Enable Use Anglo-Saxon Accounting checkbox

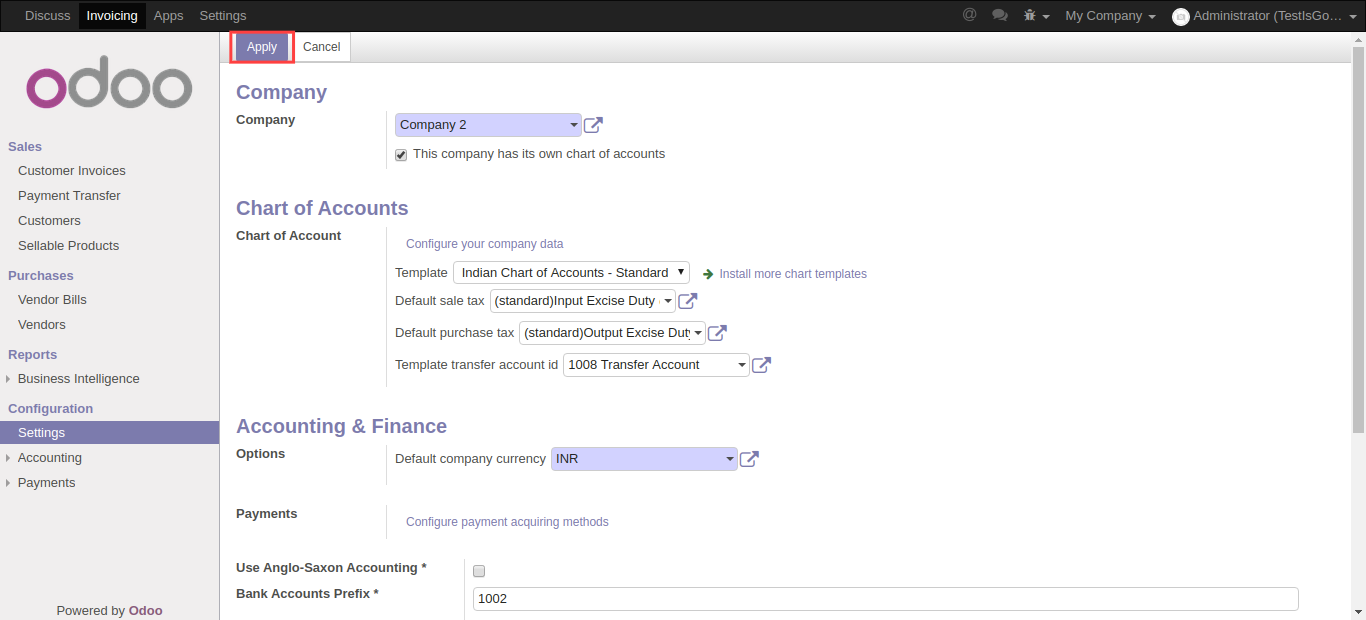[x=479, y=571]
